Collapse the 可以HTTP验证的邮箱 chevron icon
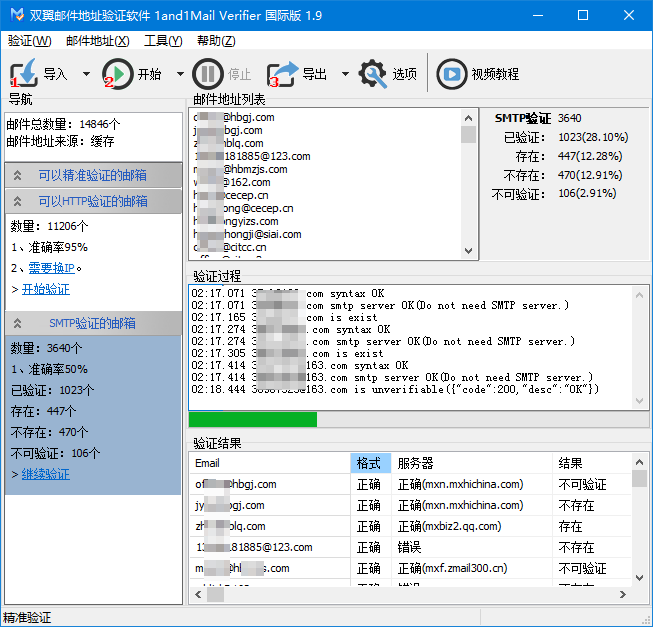 (x=18, y=201)
